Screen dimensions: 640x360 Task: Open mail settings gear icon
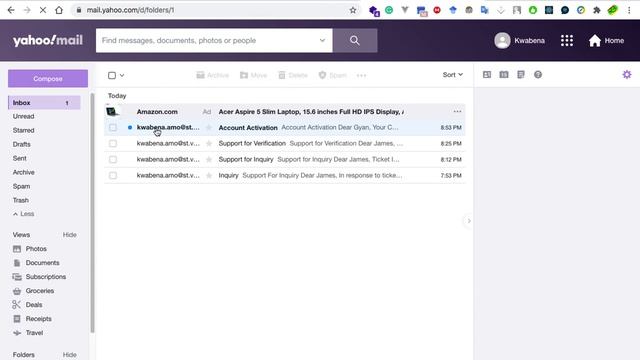[627, 74]
